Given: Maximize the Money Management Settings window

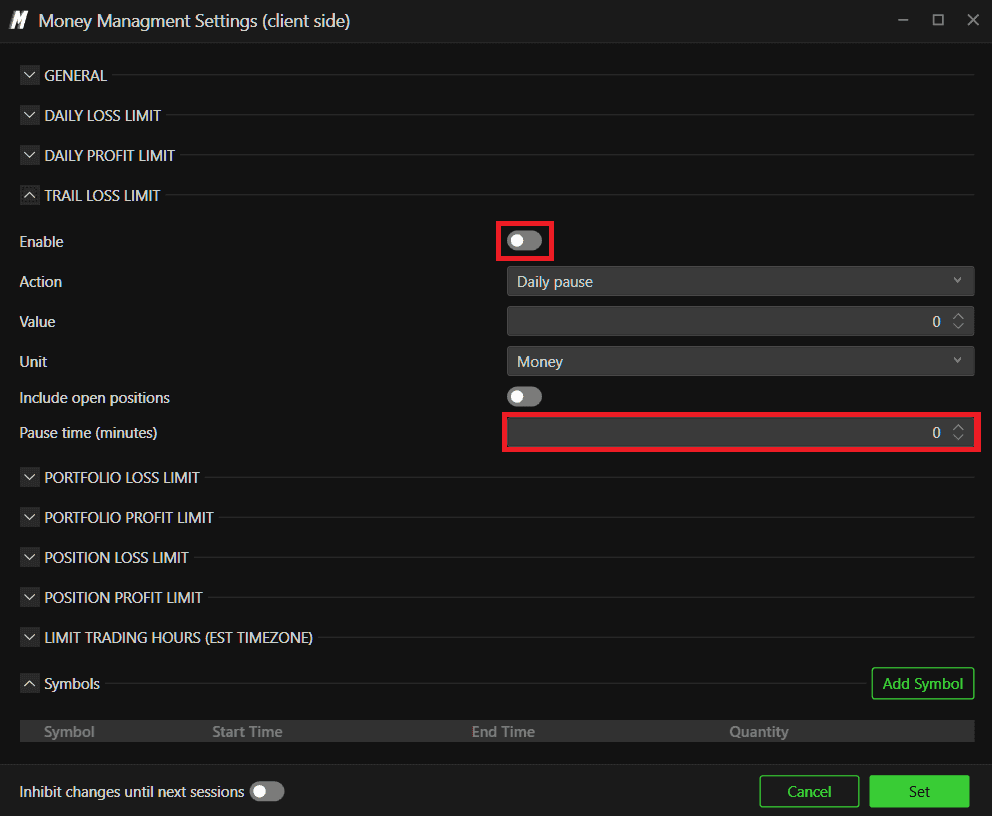Looking at the screenshot, I should [x=938, y=20].
